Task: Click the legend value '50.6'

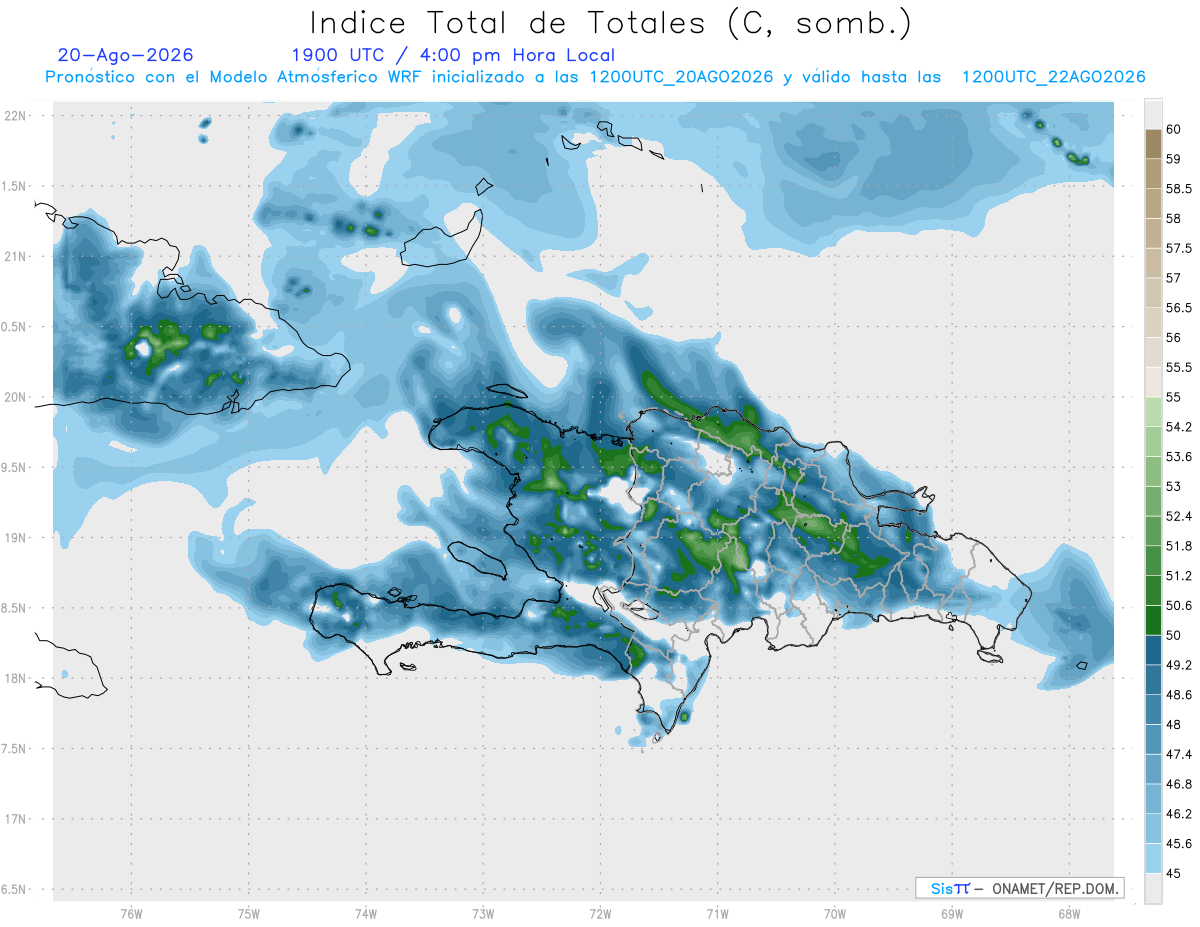Action: [1178, 606]
